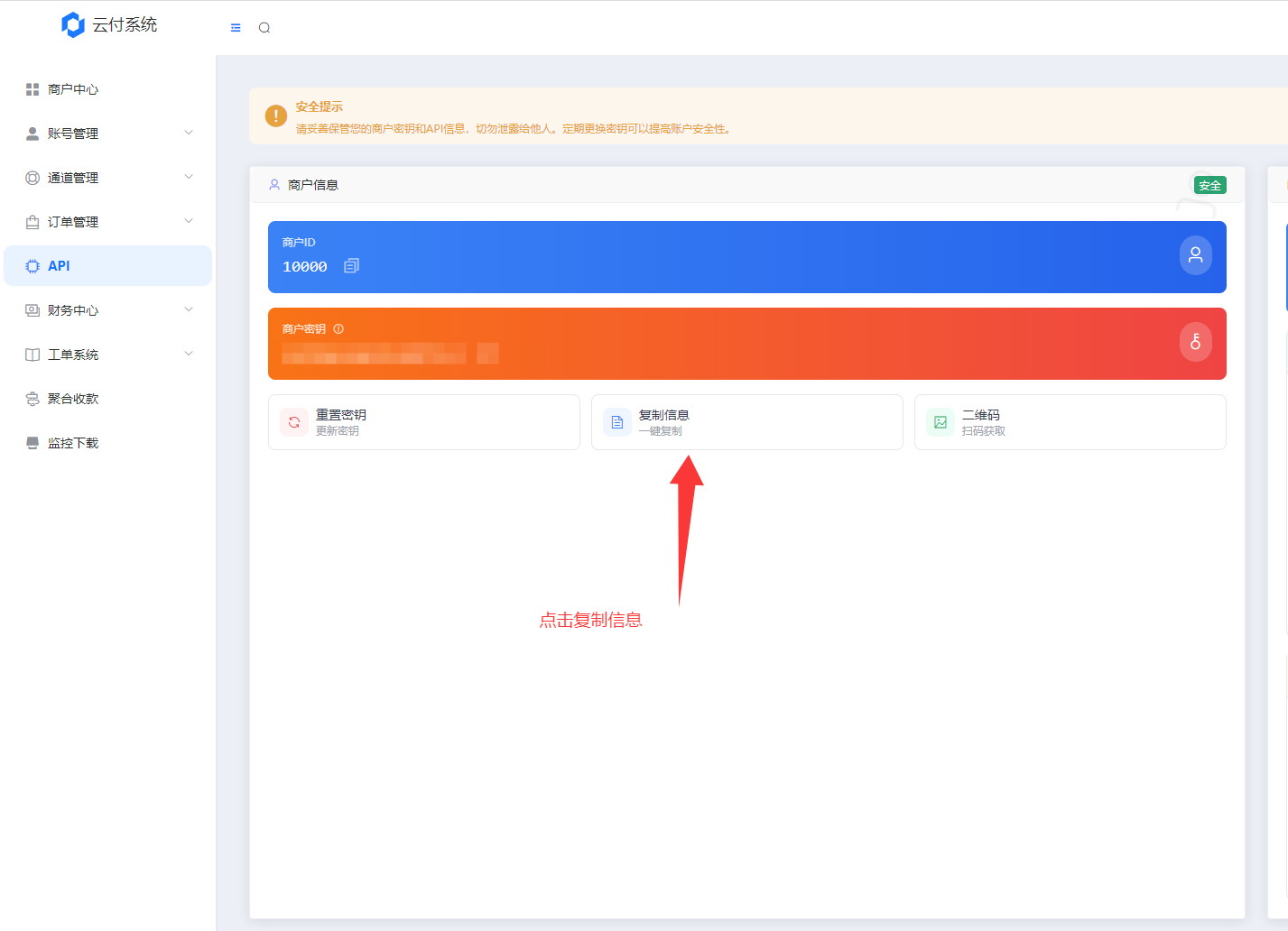Open the 监控下载 menu item
Screen dimensions: 1288x931
click(x=108, y=443)
